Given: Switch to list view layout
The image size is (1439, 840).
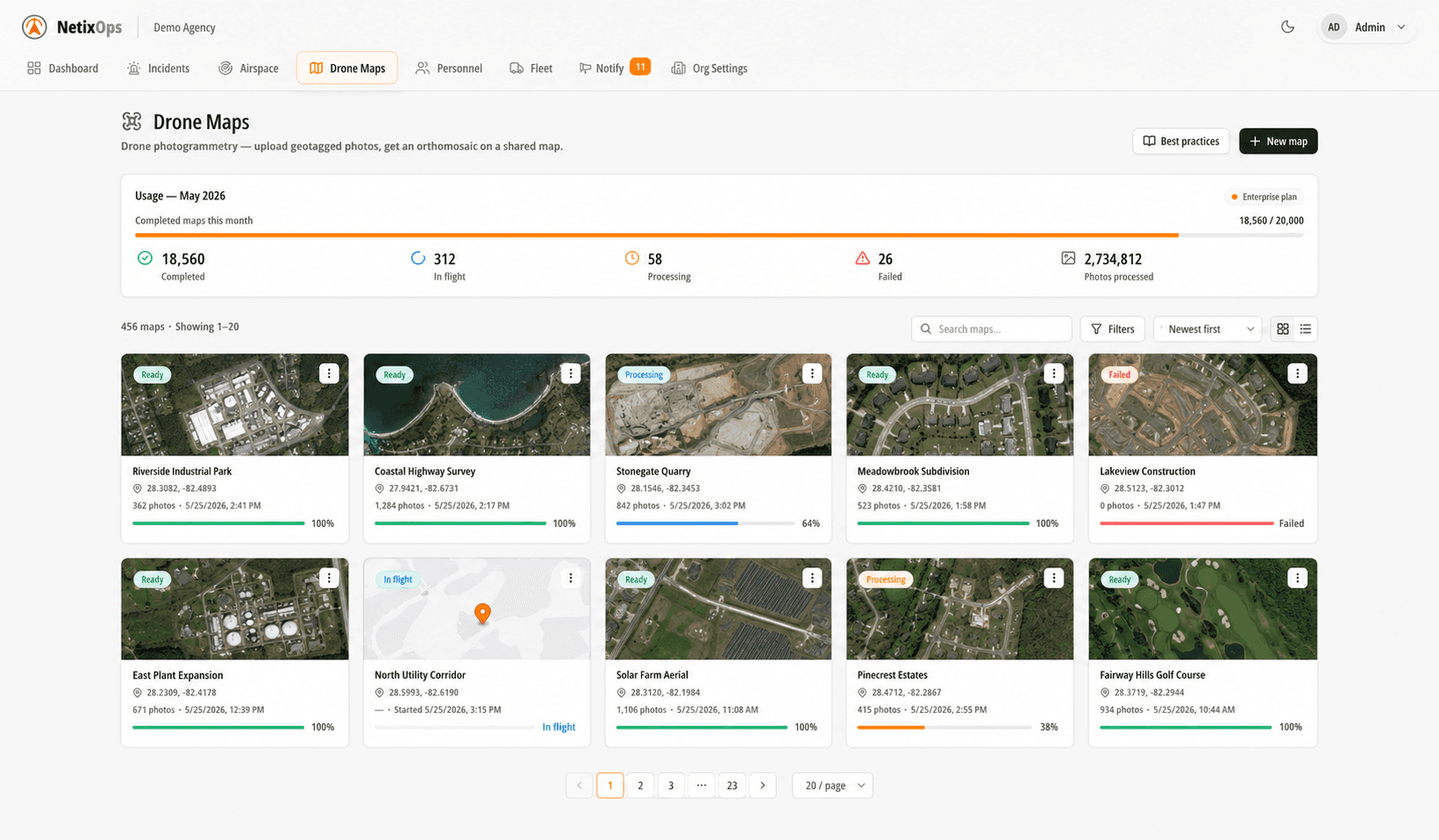Looking at the screenshot, I should click(x=1306, y=329).
